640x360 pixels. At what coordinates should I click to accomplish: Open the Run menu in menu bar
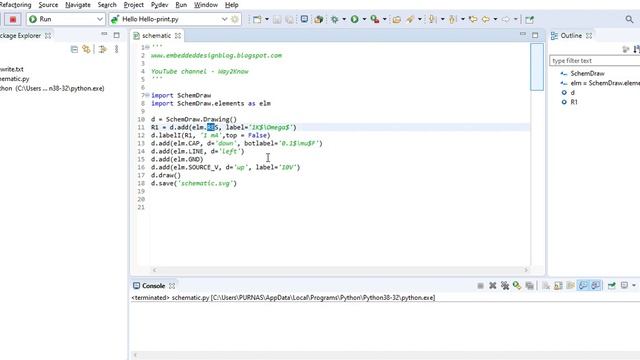pyautogui.click(x=181, y=5)
